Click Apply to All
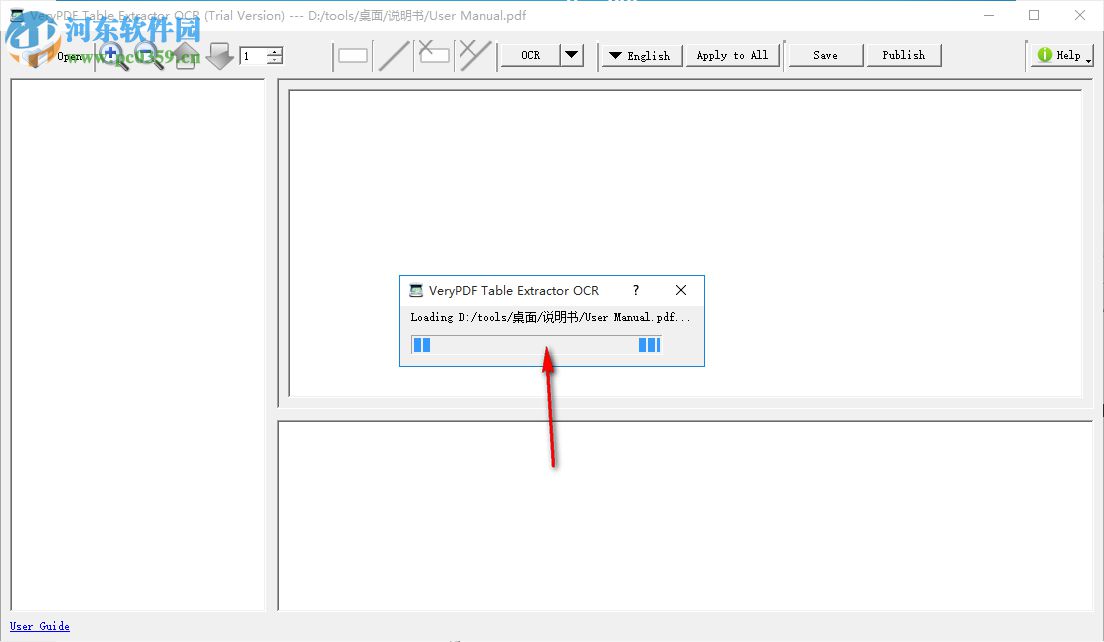The height and width of the screenshot is (642, 1104). pos(733,55)
